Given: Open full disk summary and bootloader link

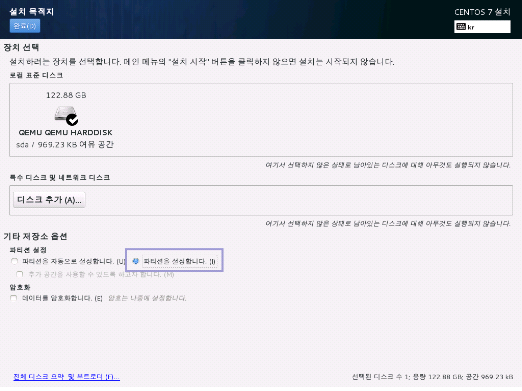Looking at the screenshot, I should tap(67, 377).
